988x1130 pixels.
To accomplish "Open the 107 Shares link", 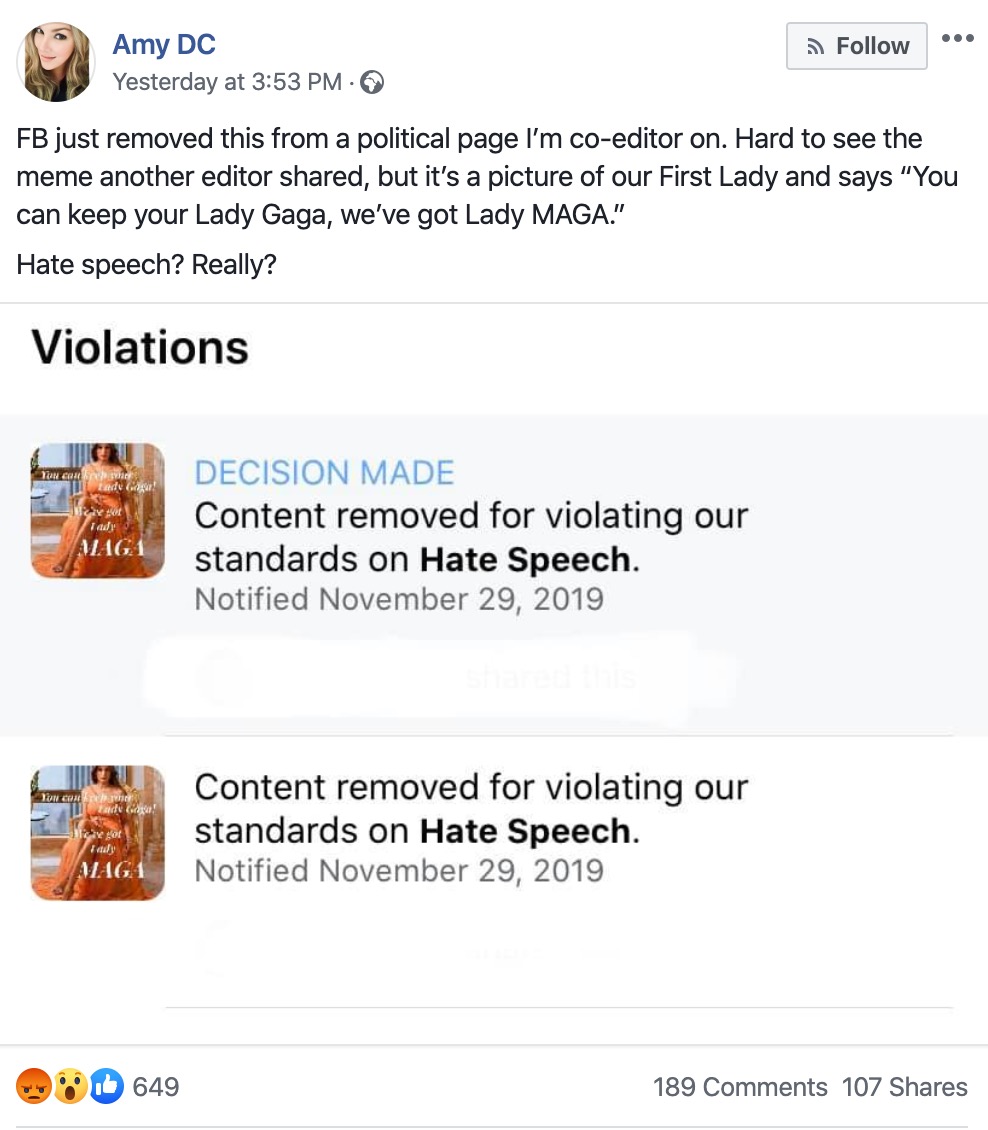I will click(x=904, y=1087).
